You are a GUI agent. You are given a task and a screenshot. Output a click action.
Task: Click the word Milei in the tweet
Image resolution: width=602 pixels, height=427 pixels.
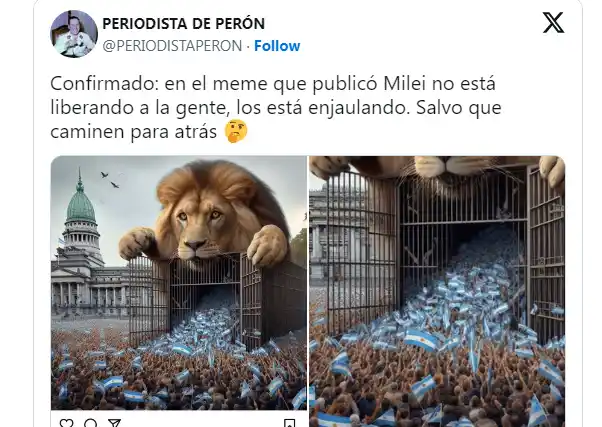coord(405,84)
